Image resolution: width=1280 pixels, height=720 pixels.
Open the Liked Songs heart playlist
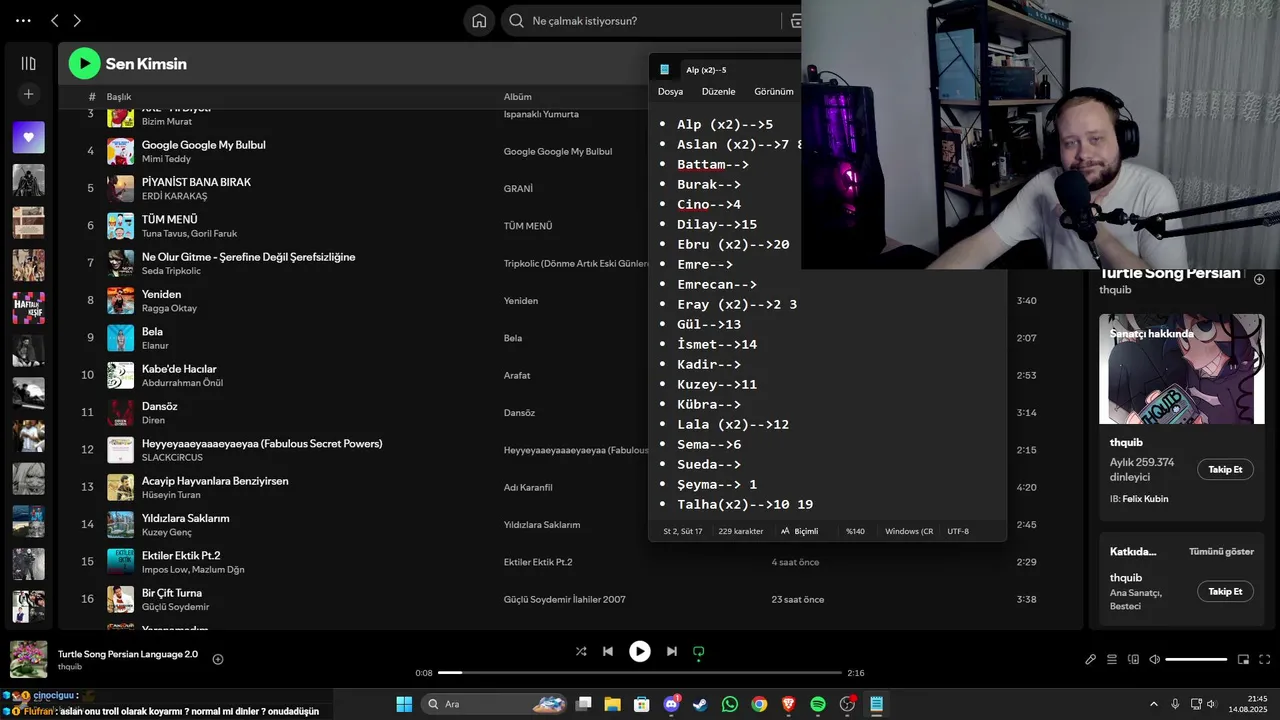point(28,137)
